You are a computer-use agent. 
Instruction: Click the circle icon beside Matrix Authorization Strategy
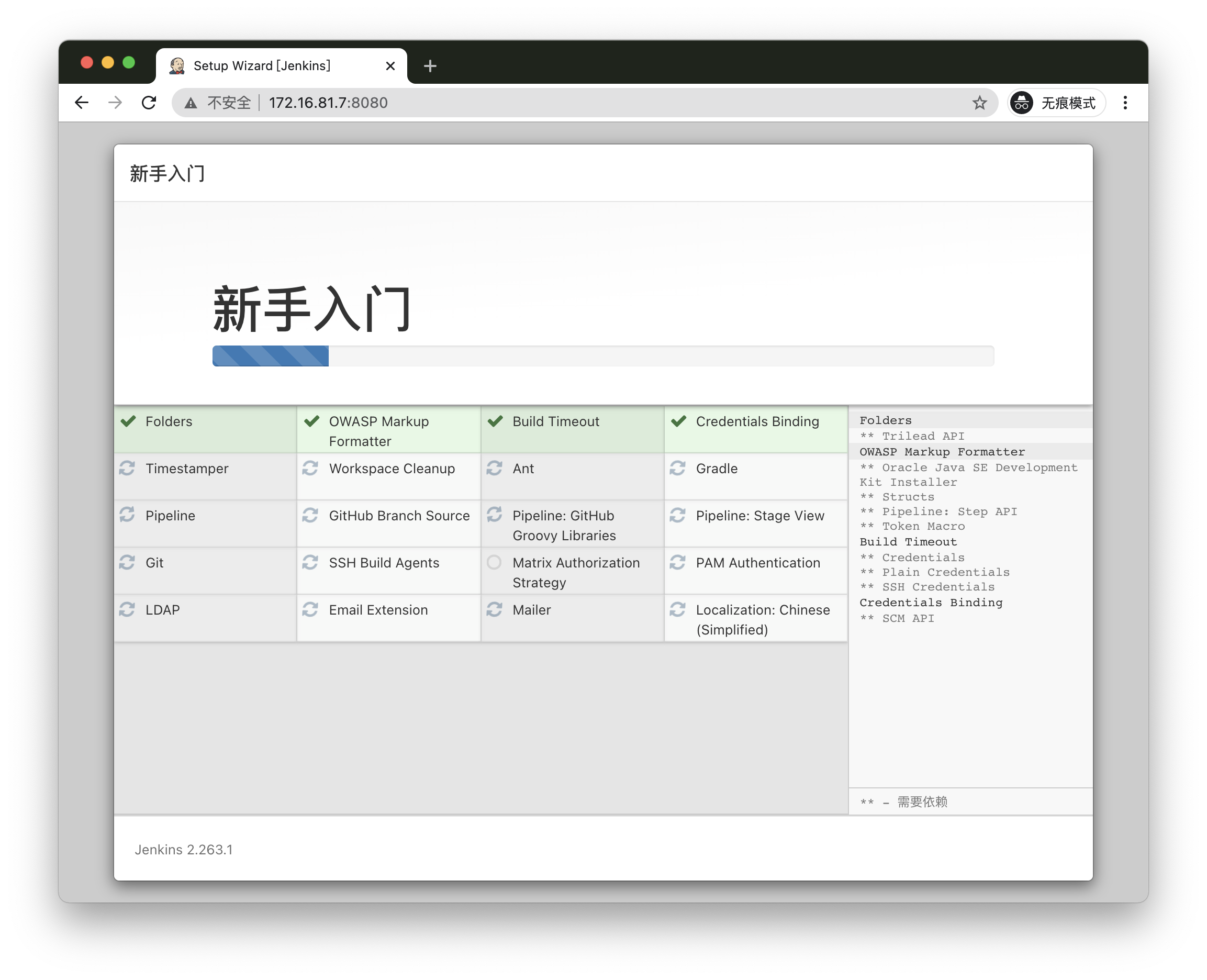(x=494, y=562)
